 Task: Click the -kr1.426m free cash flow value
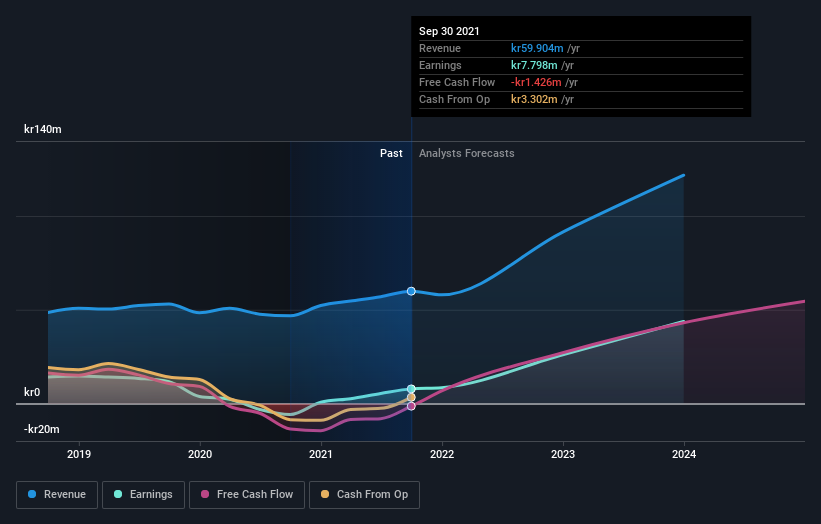pyautogui.click(x=536, y=82)
